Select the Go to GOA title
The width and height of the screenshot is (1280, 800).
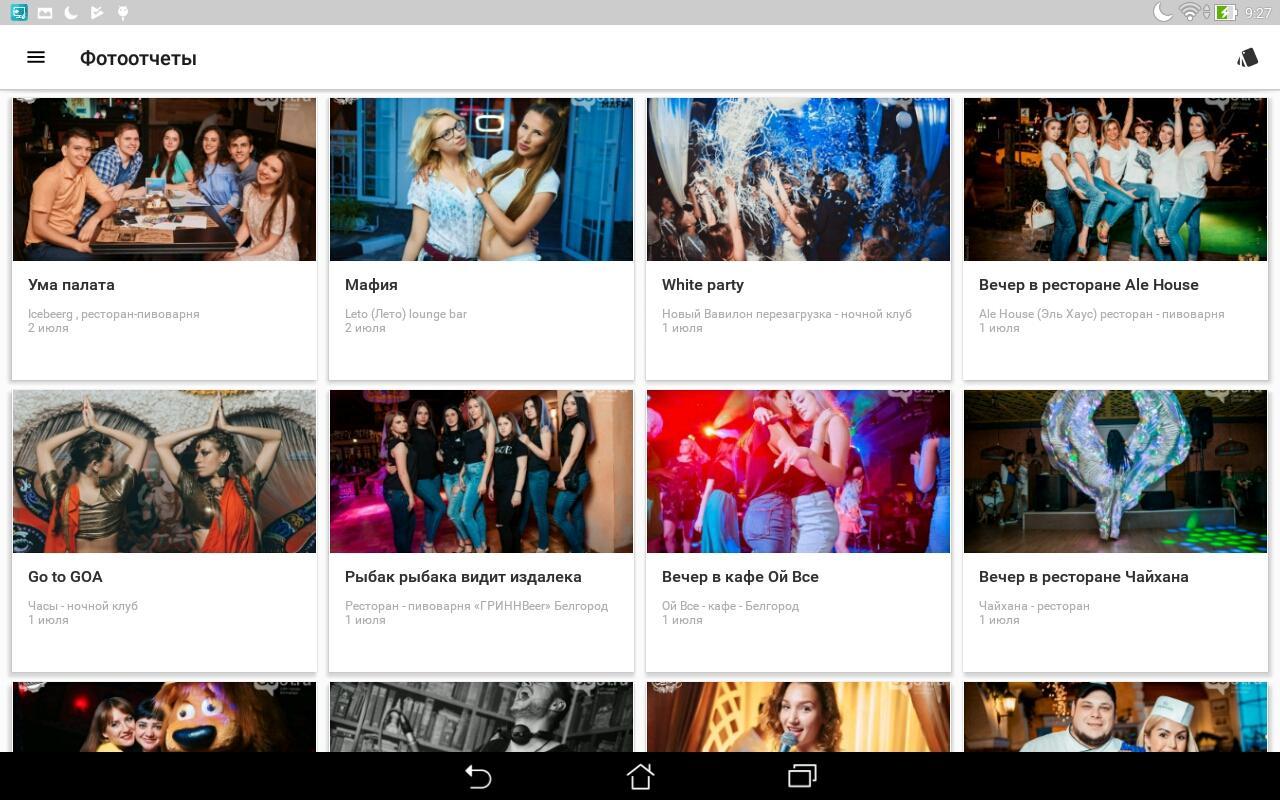(x=65, y=577)
